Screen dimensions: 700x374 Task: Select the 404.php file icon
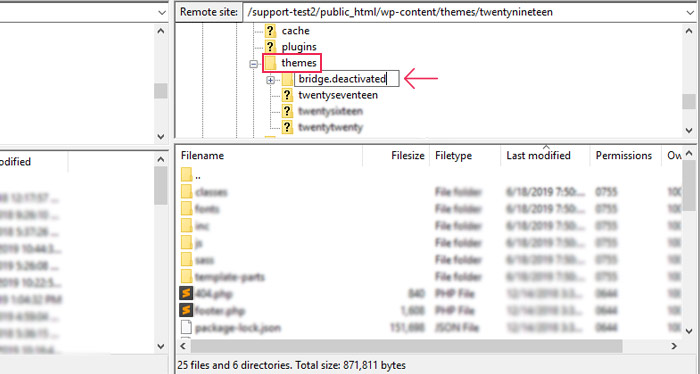click(186, 293)
